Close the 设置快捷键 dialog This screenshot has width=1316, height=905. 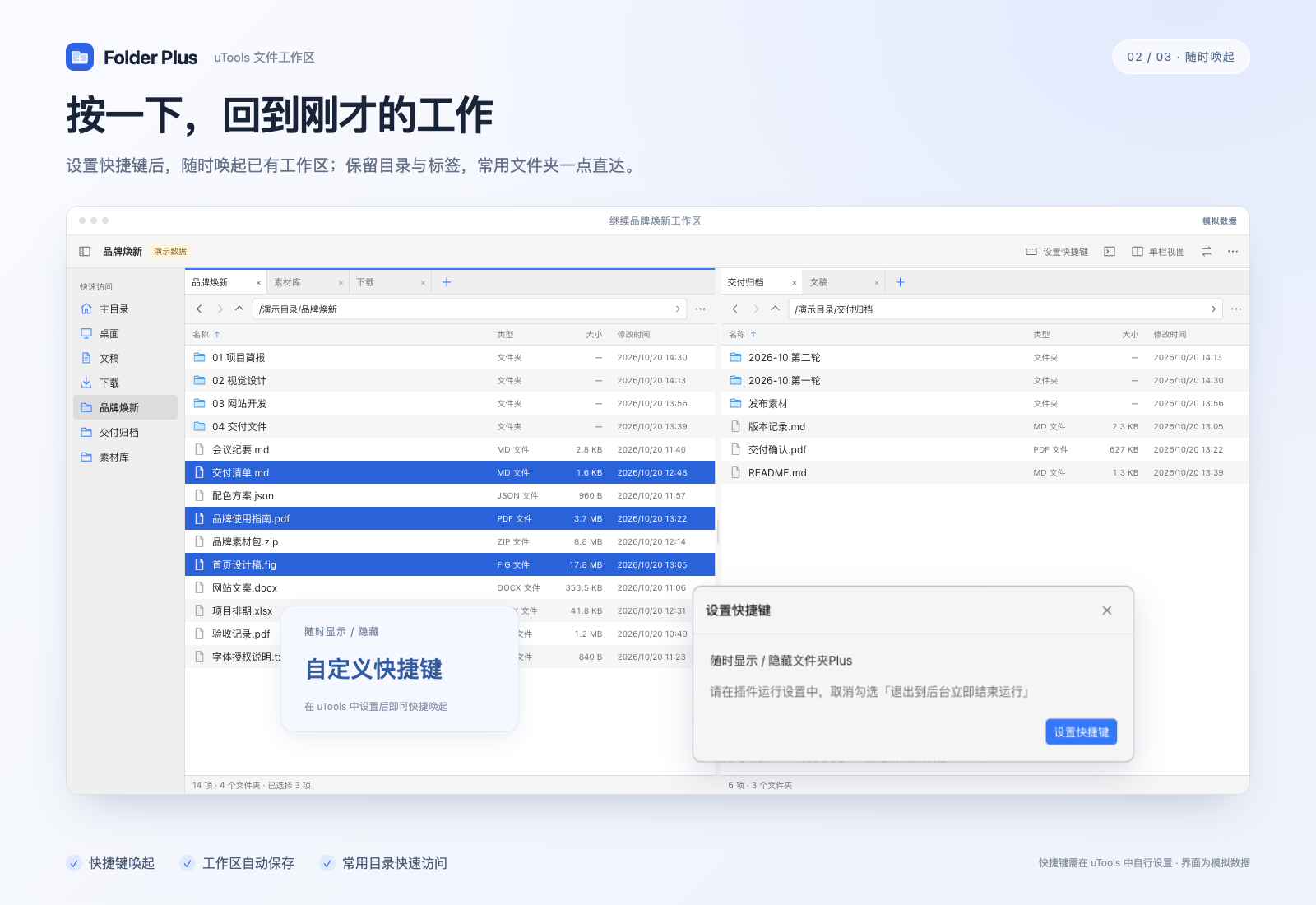coord(1107,610)
